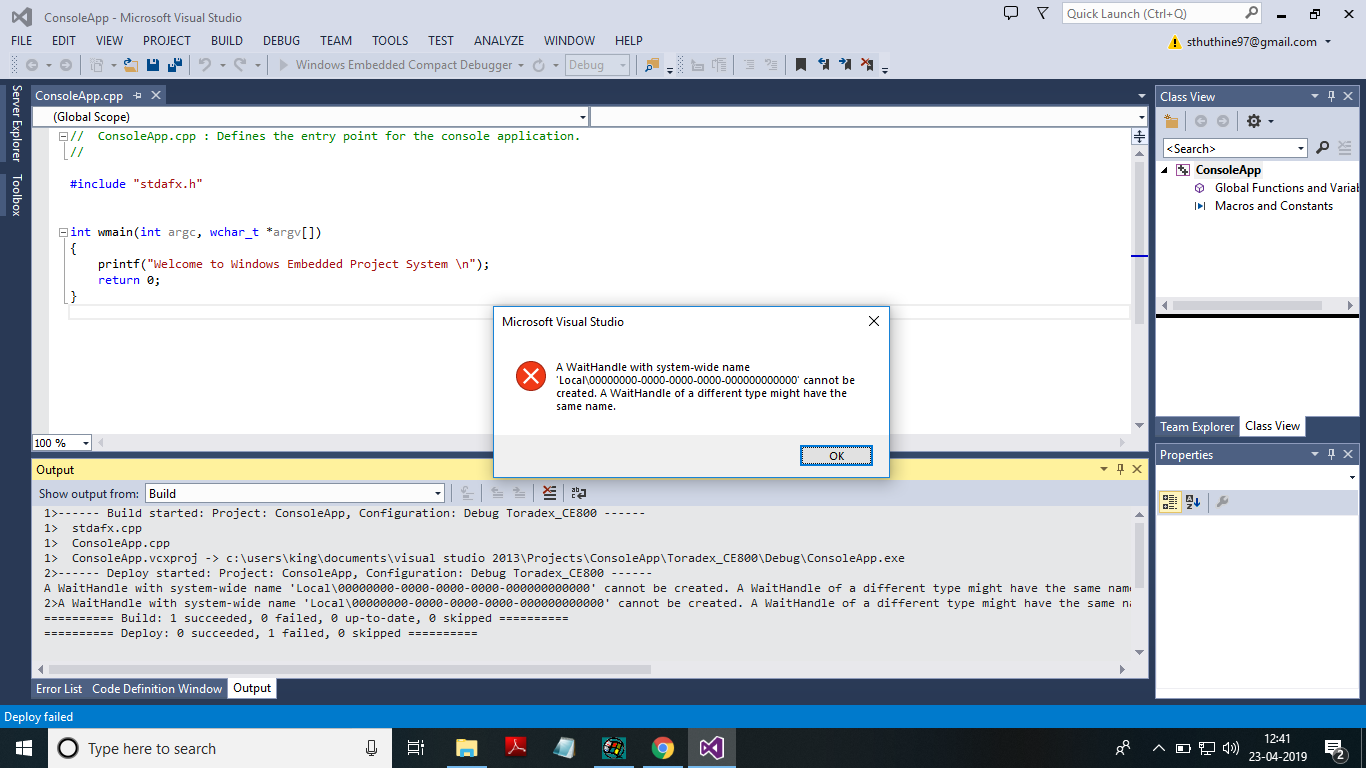Pin the ConsoleApp.cpp tab
Viewport: 1366px width, 768px height.
(138, 96)
